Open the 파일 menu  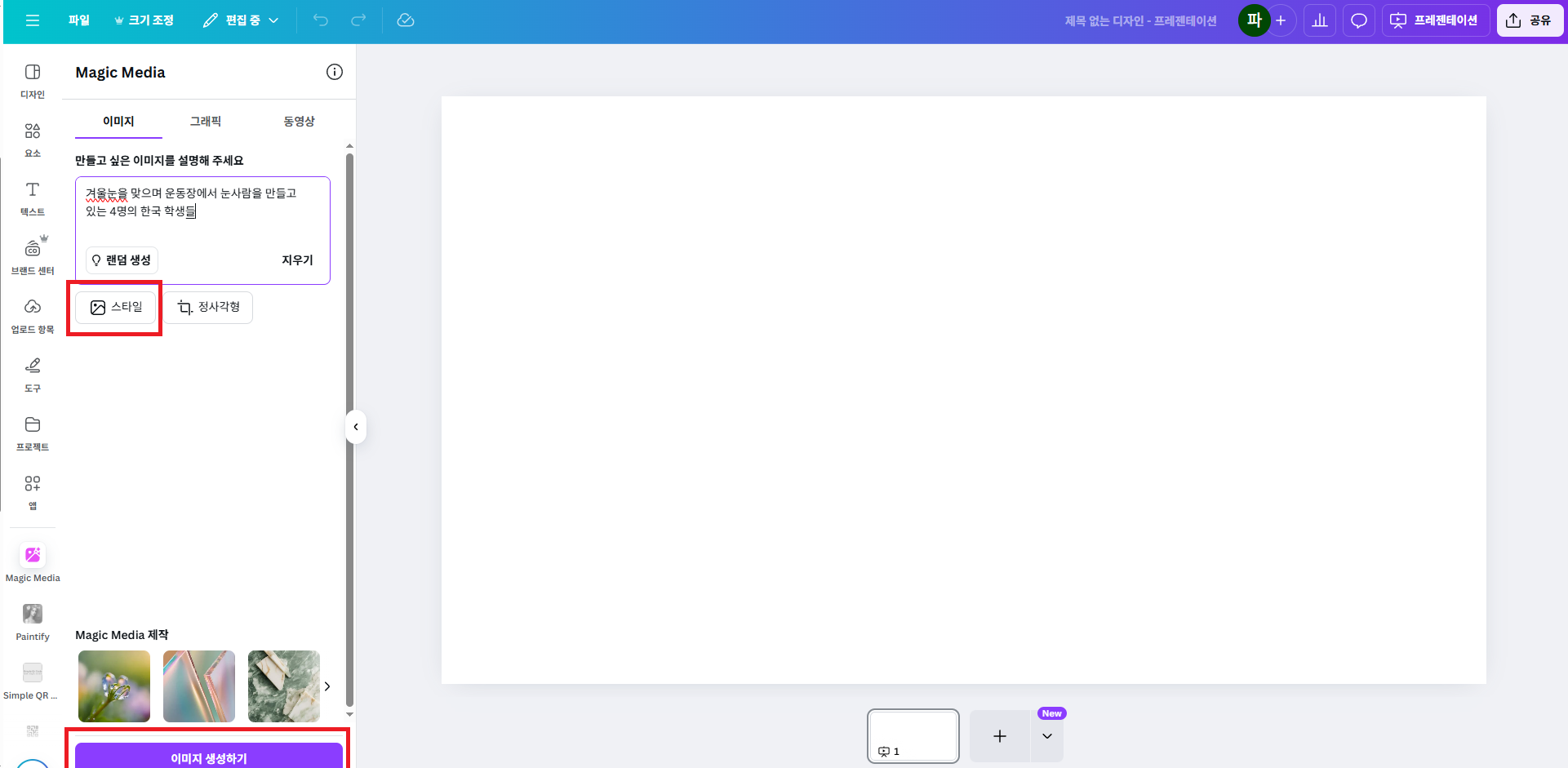pyautogui.click(x=79, y=20)
